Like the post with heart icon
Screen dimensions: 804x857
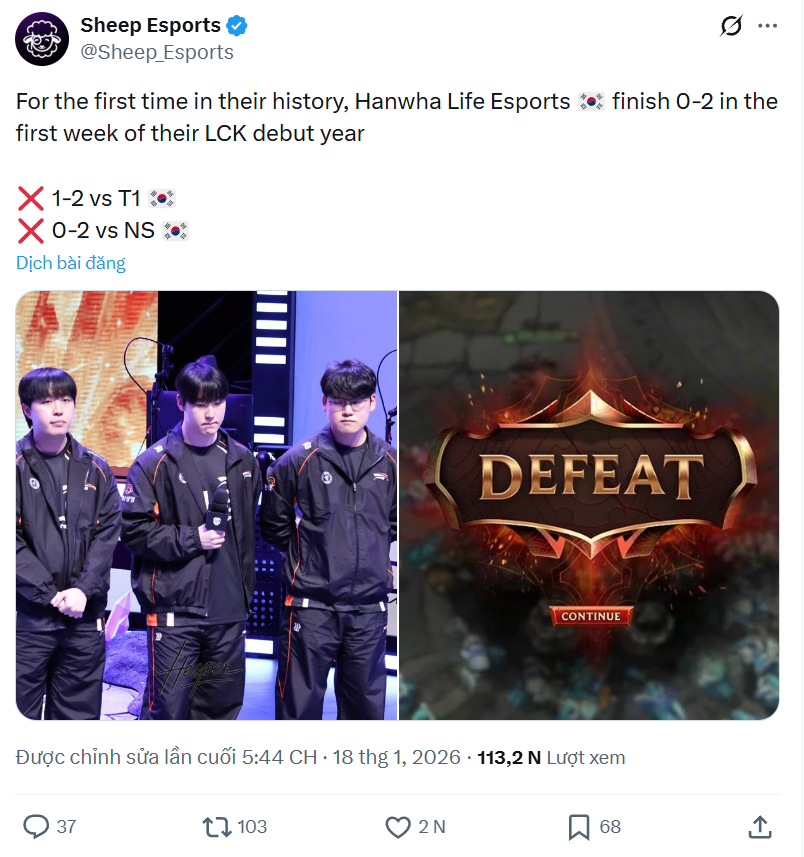[398, 827]
